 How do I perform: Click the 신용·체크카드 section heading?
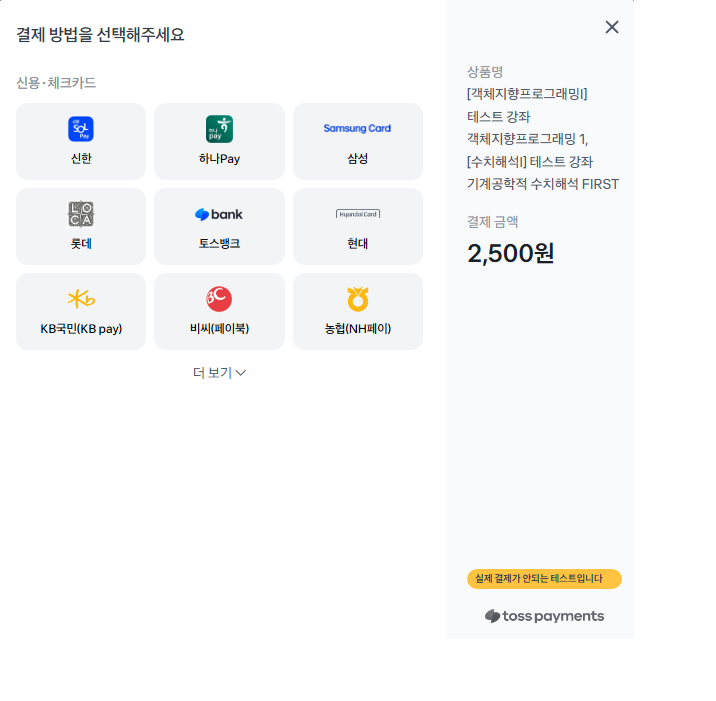point(56,83)
